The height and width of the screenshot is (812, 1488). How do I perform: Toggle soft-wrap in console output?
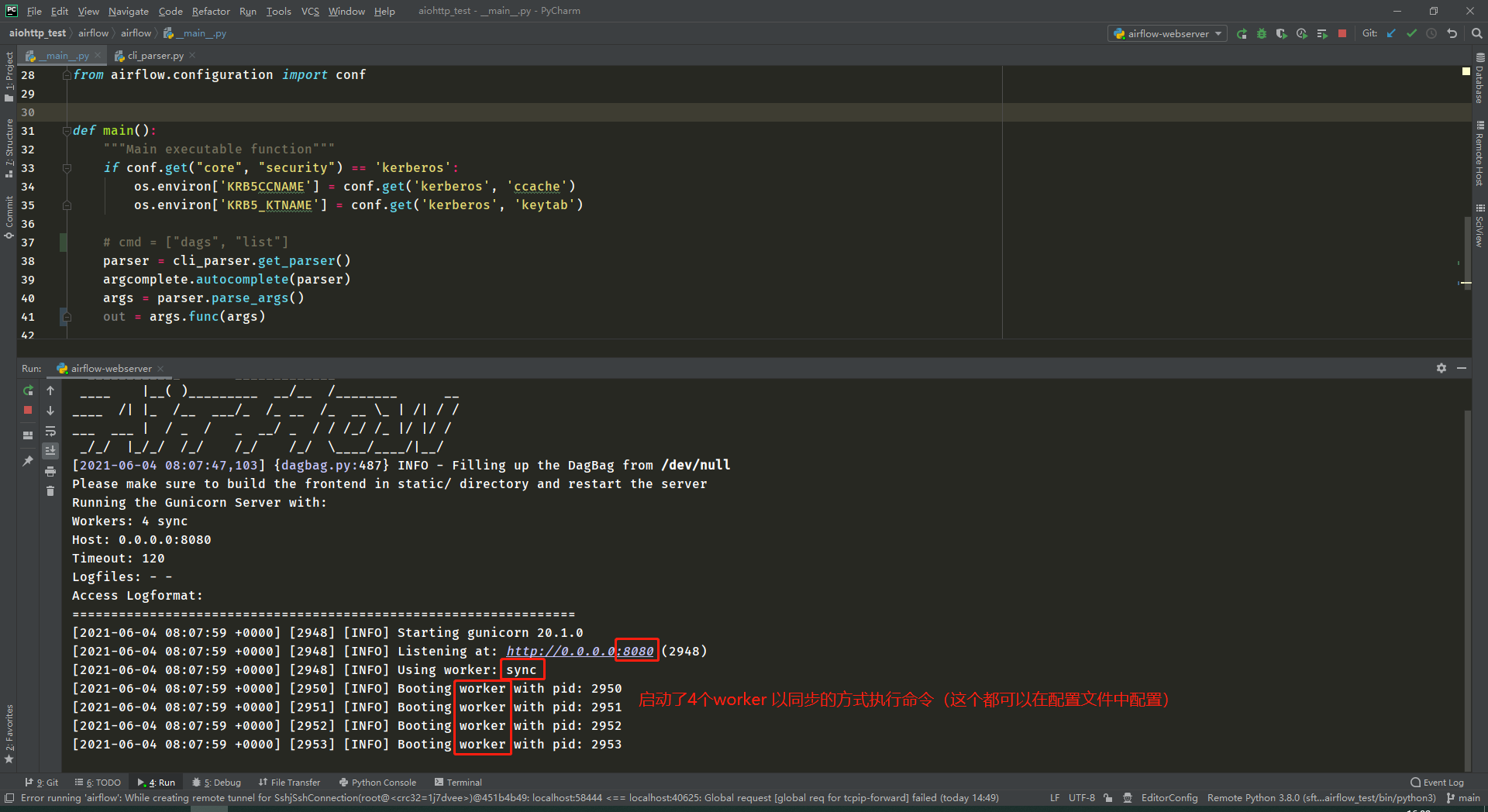click(50, 431)
